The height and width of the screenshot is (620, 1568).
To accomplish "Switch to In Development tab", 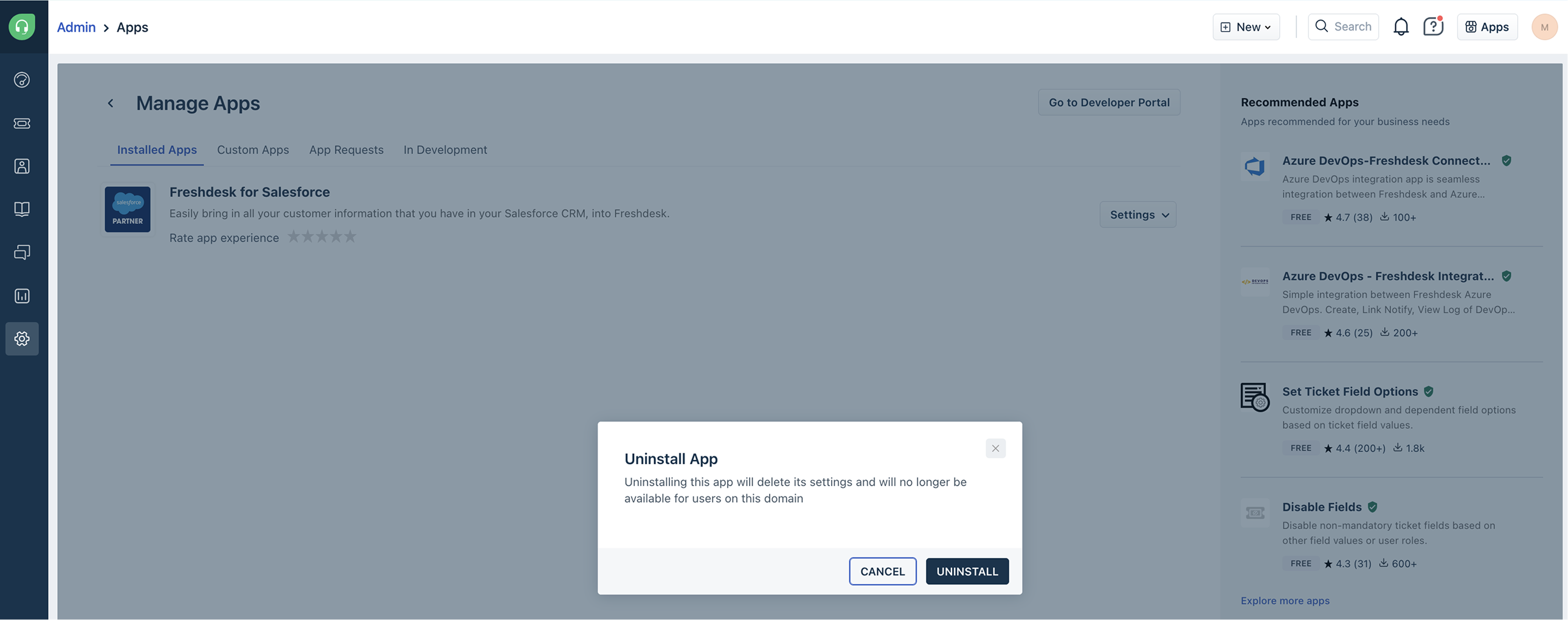I will [x=445, y=150].
